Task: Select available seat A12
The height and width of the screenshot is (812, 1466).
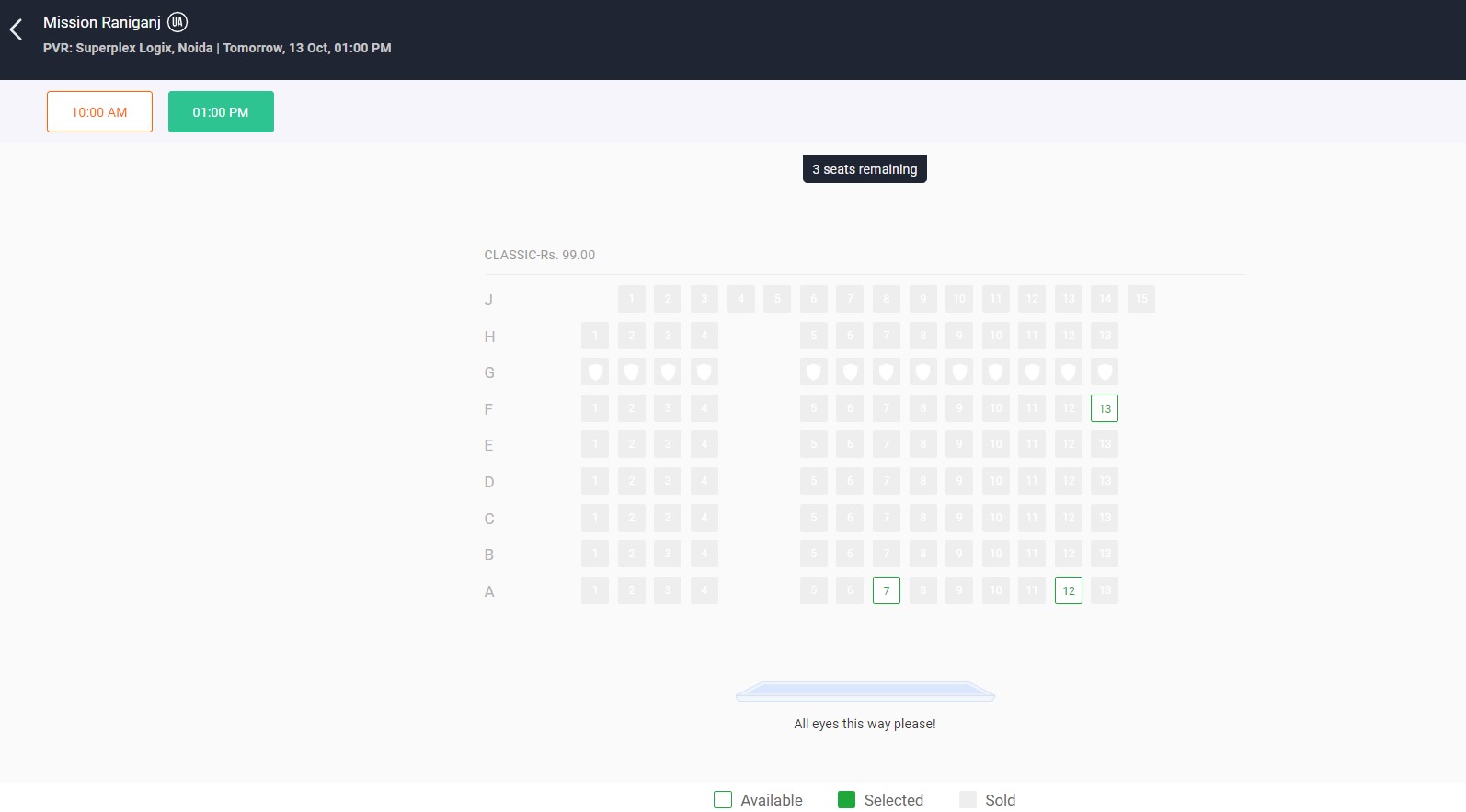Action: (x=1068, y=590)
